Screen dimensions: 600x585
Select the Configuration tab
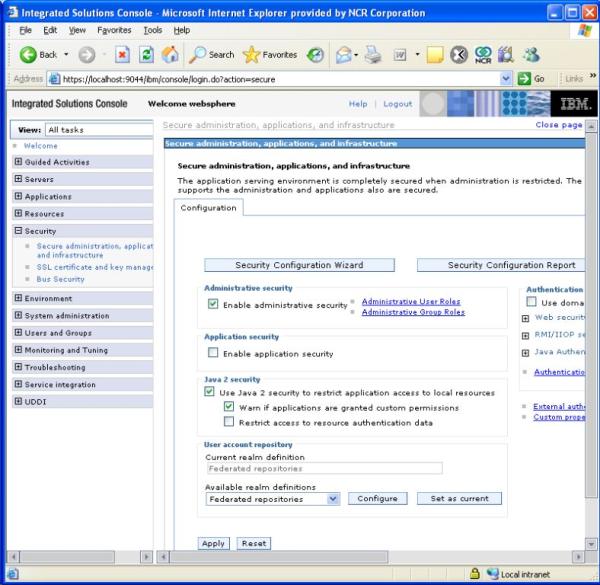(209, 208)
